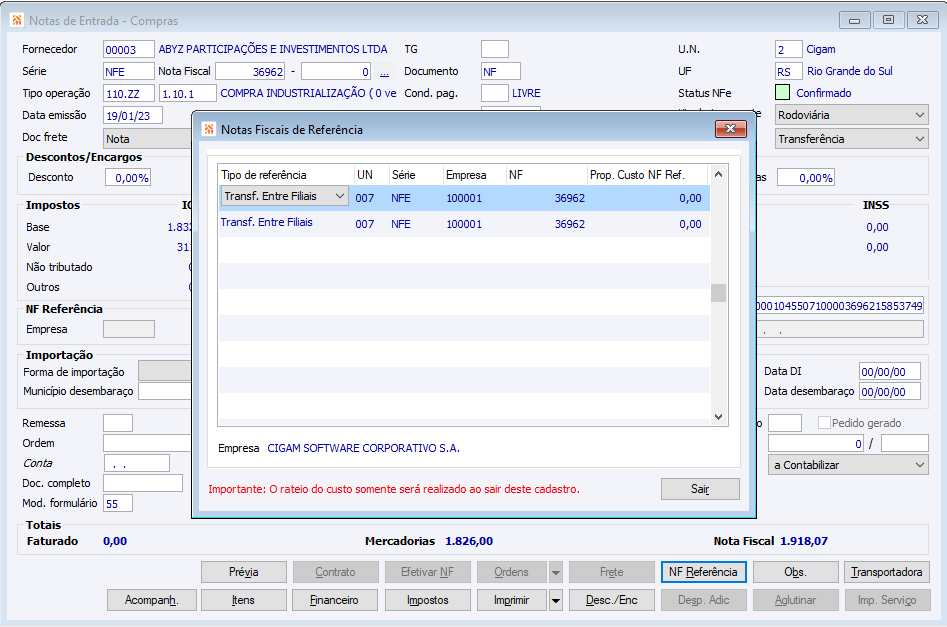This screenshot has width=947, height=627.
Task: Toggle the Pedido gerado checkbox
Action: (x=824, y=423)
